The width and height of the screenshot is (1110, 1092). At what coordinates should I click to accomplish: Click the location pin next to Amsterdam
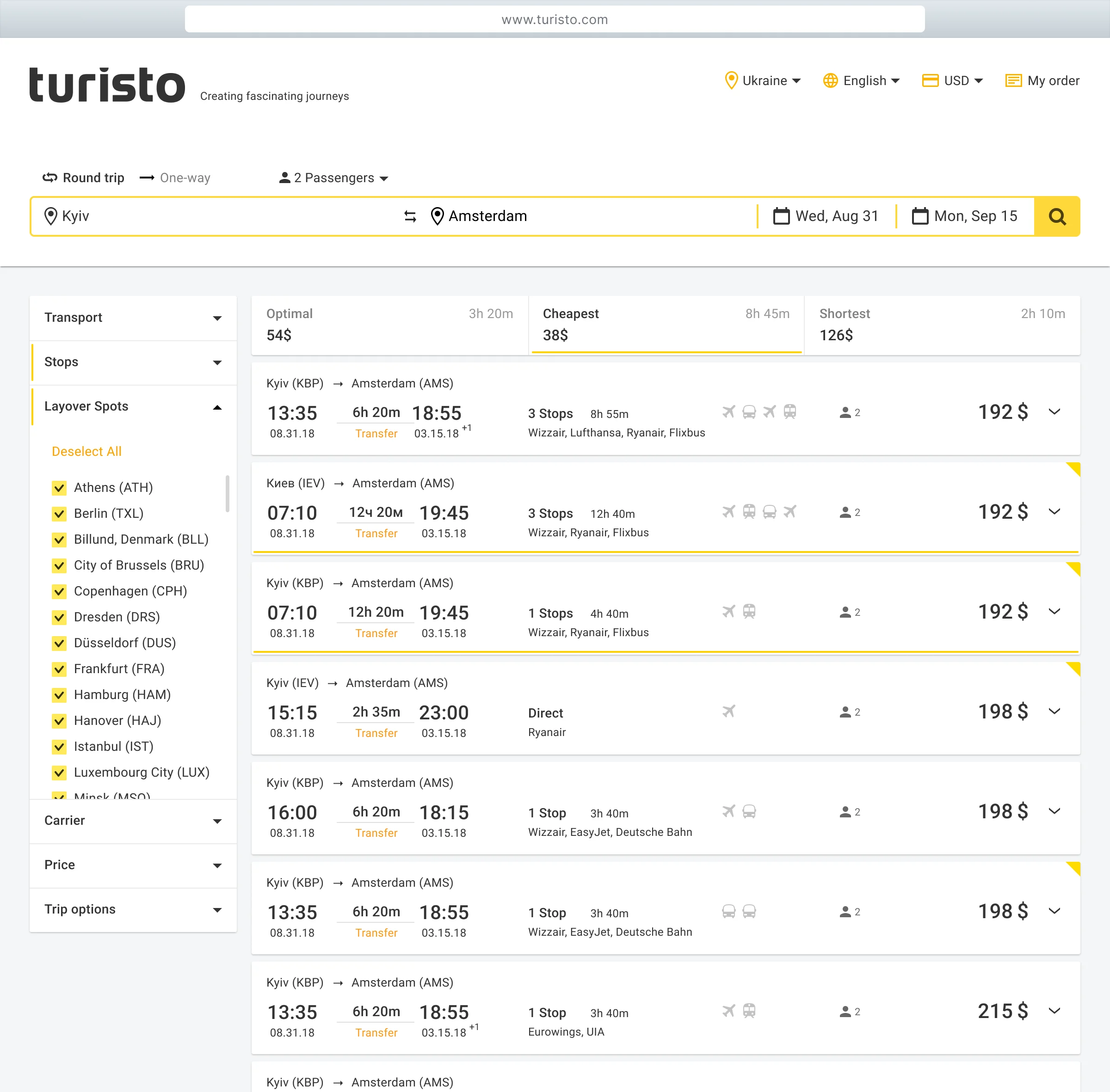tap(437, 216)
